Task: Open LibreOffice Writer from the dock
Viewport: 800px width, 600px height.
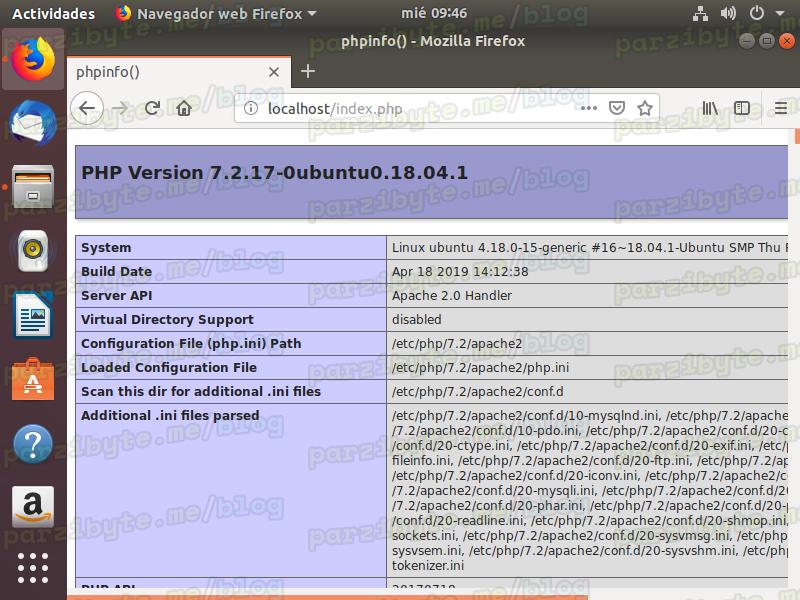Action: click(33, 316)
